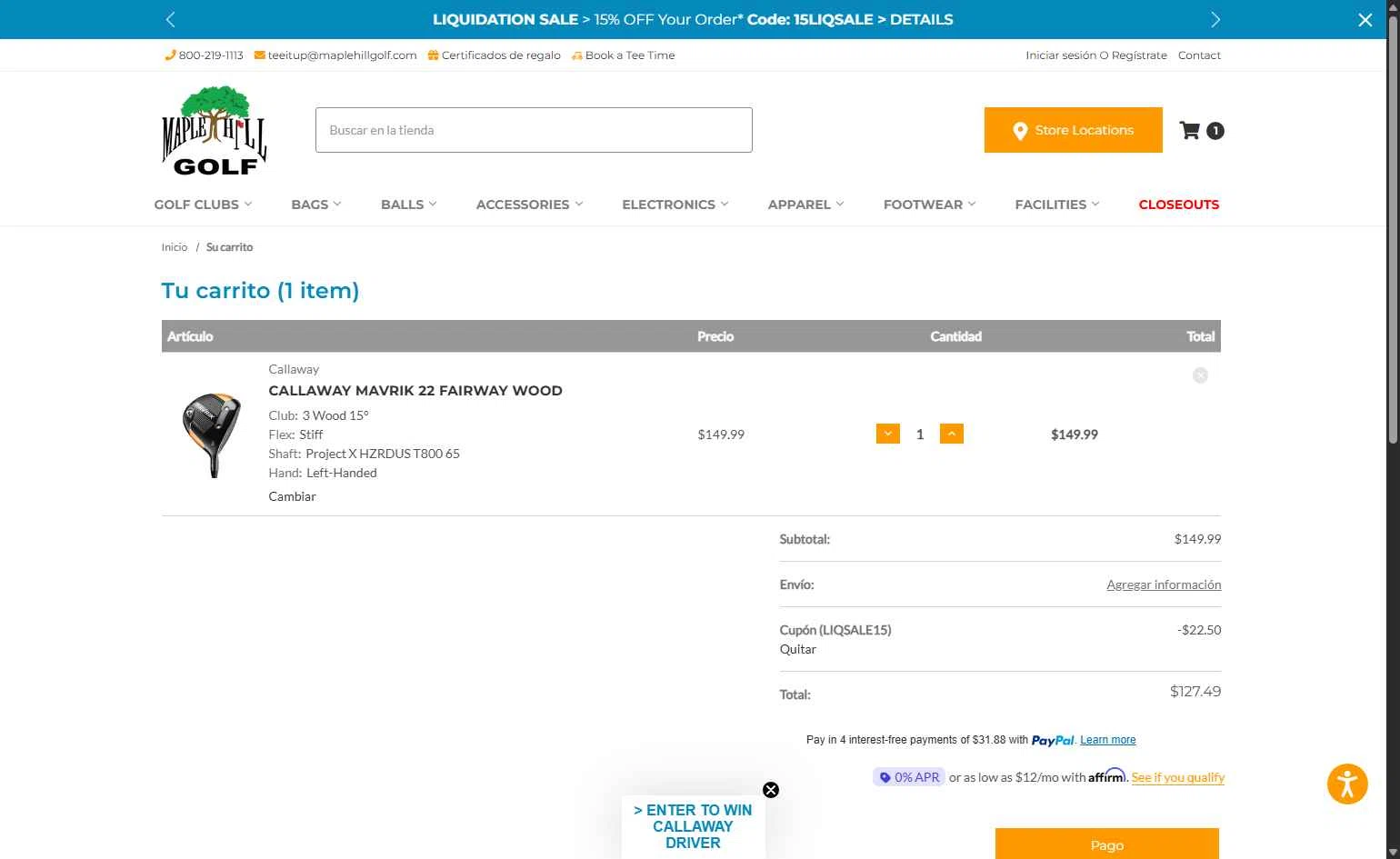Expand the Balls menu
1400x859 pixels.
[x=409, y=205]
